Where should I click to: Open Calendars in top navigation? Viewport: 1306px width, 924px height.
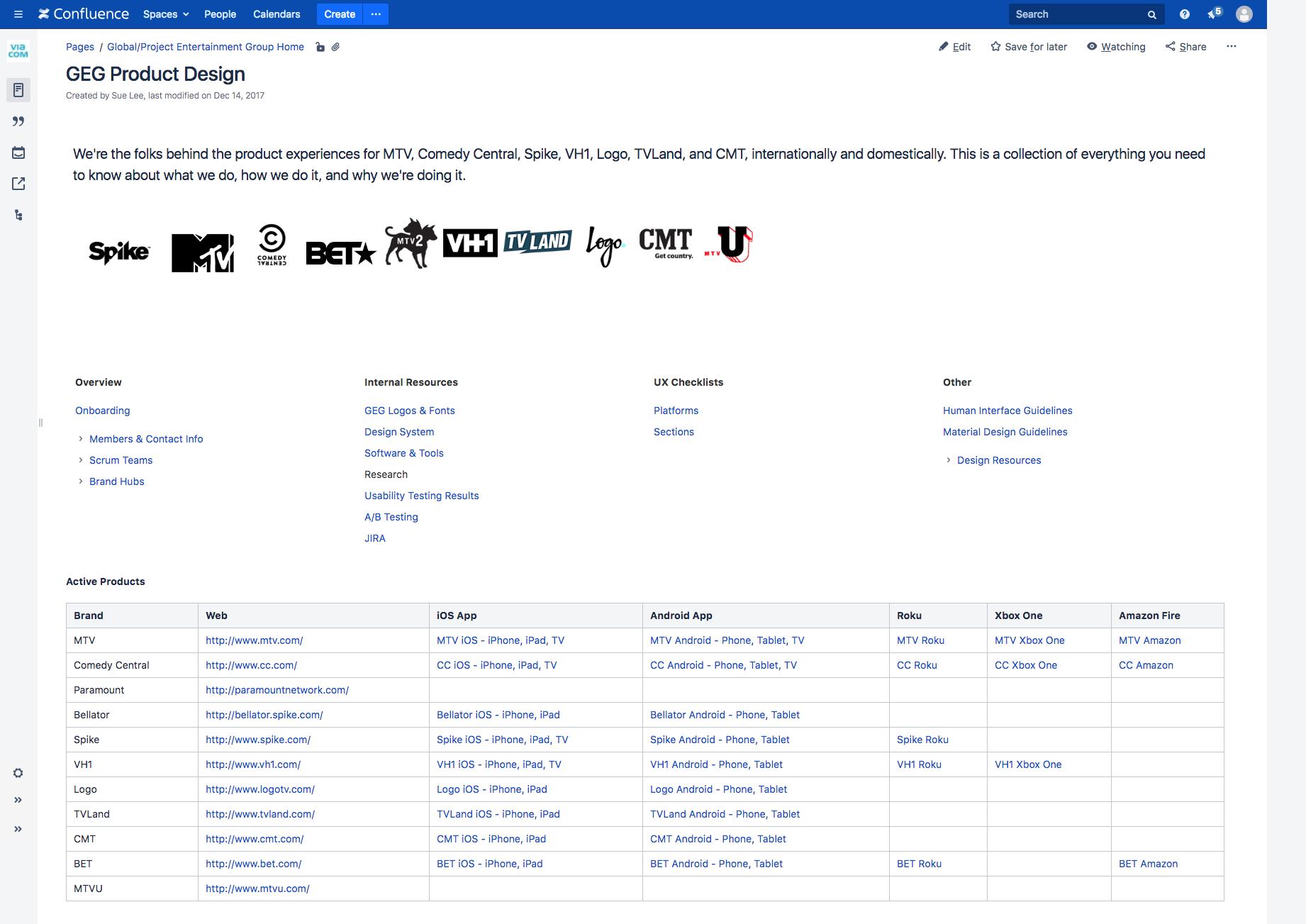point(277,14)
